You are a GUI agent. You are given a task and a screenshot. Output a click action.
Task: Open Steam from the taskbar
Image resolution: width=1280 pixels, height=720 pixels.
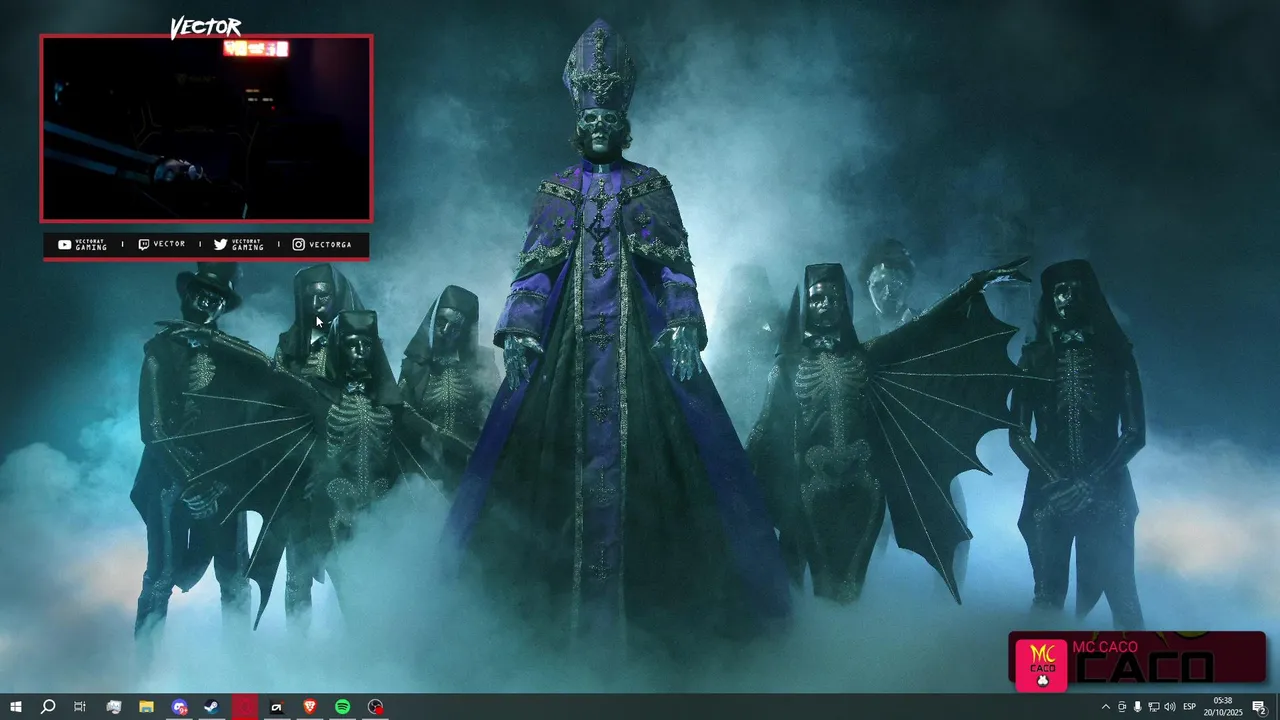point(212,707)
